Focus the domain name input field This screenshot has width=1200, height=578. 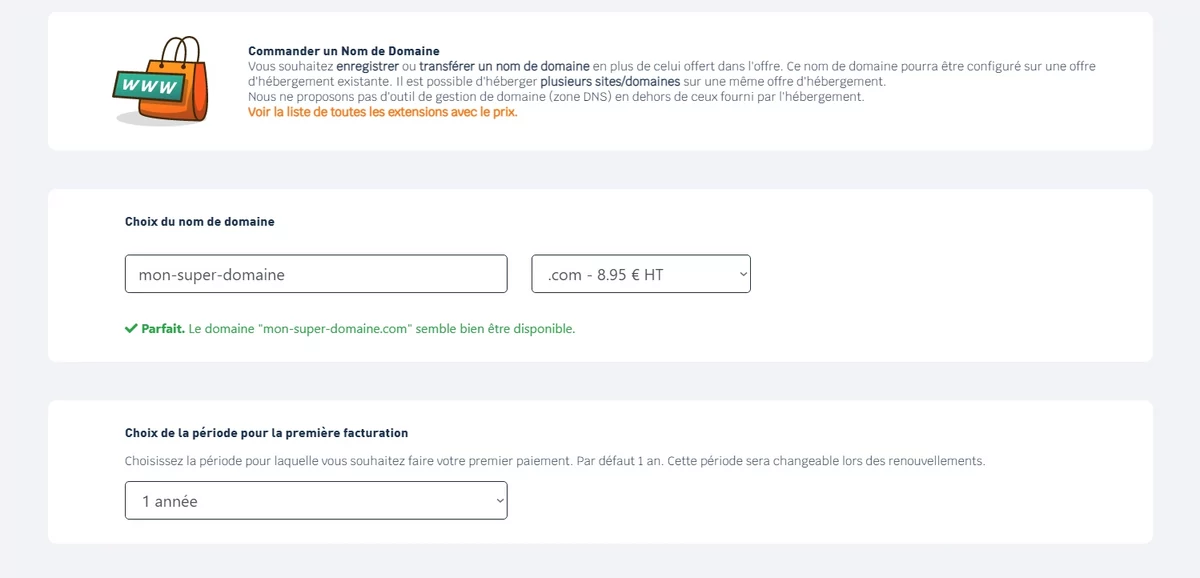(x=316, y=274)
